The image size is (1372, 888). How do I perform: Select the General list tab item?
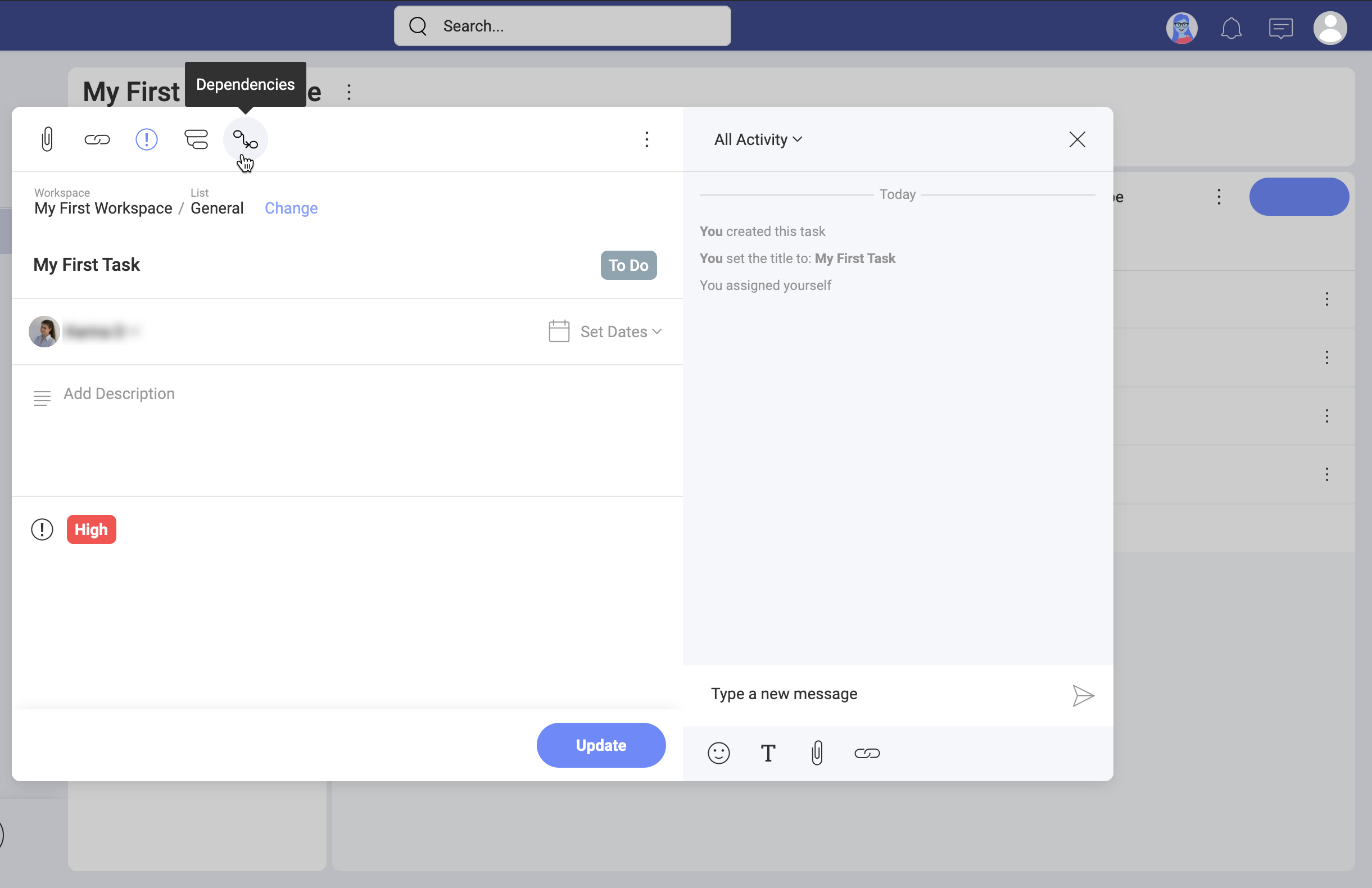[x=217, y=207]
